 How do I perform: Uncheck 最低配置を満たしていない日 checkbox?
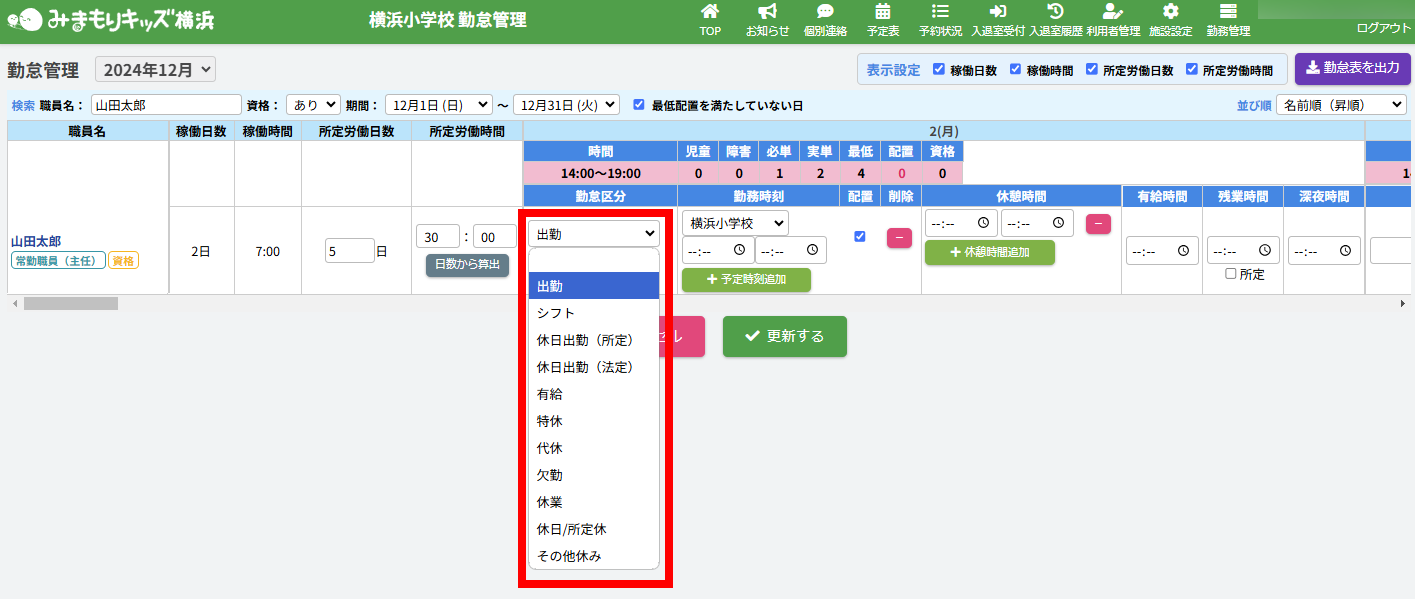[639, 105]
